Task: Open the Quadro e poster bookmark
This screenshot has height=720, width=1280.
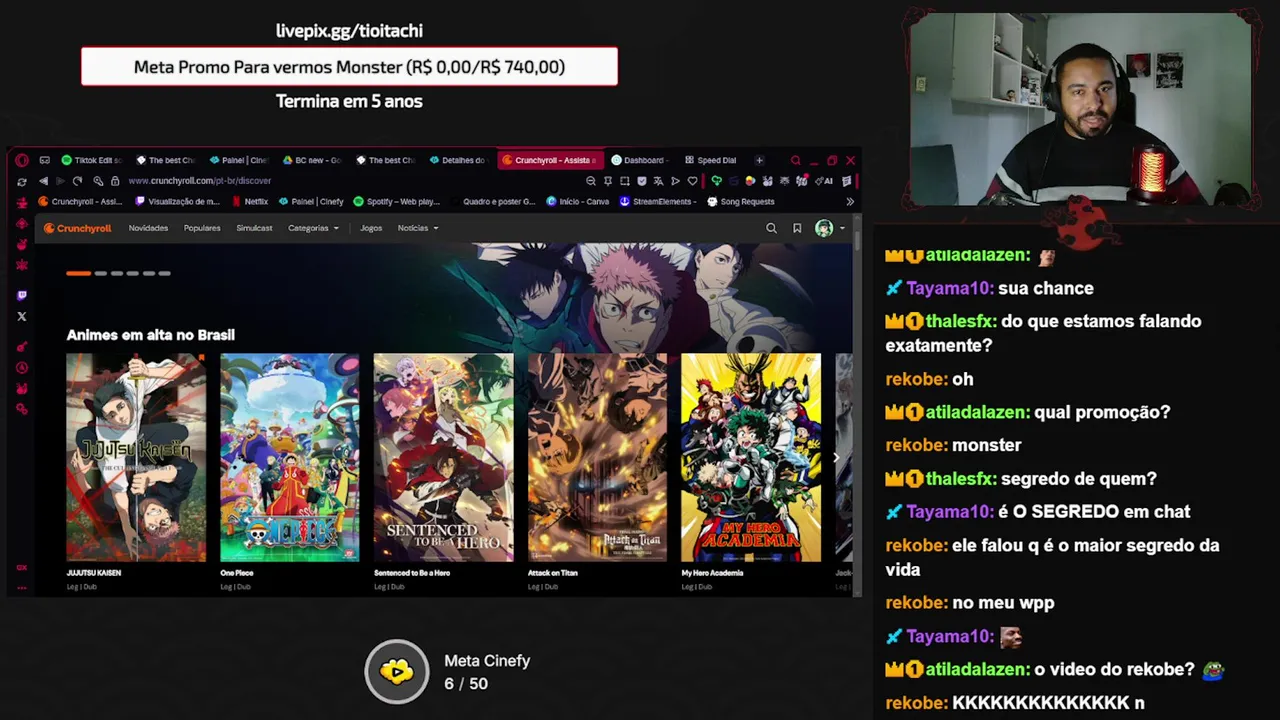Action: point(493,201)
